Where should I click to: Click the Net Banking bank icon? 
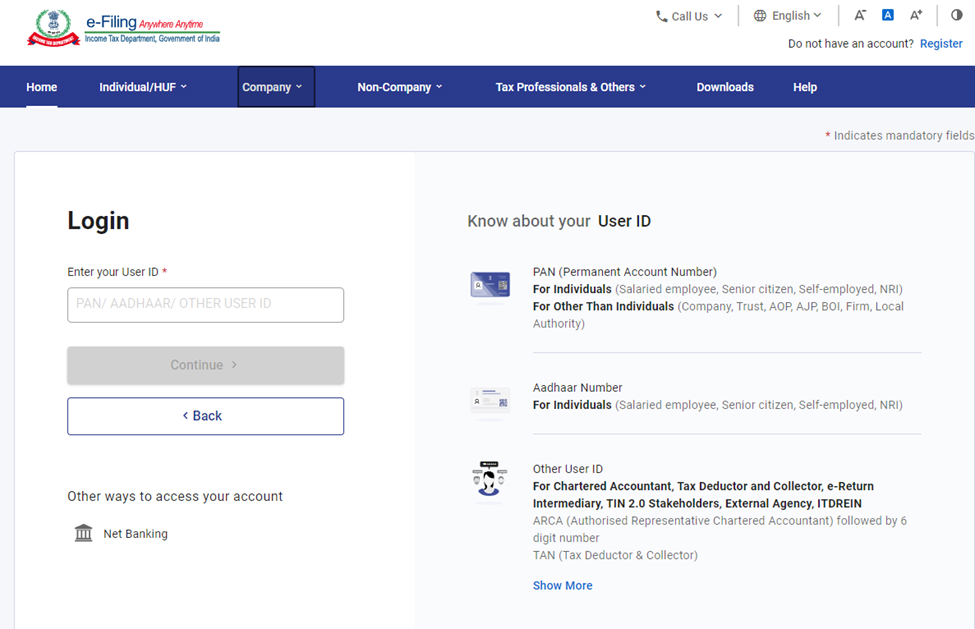84,533
